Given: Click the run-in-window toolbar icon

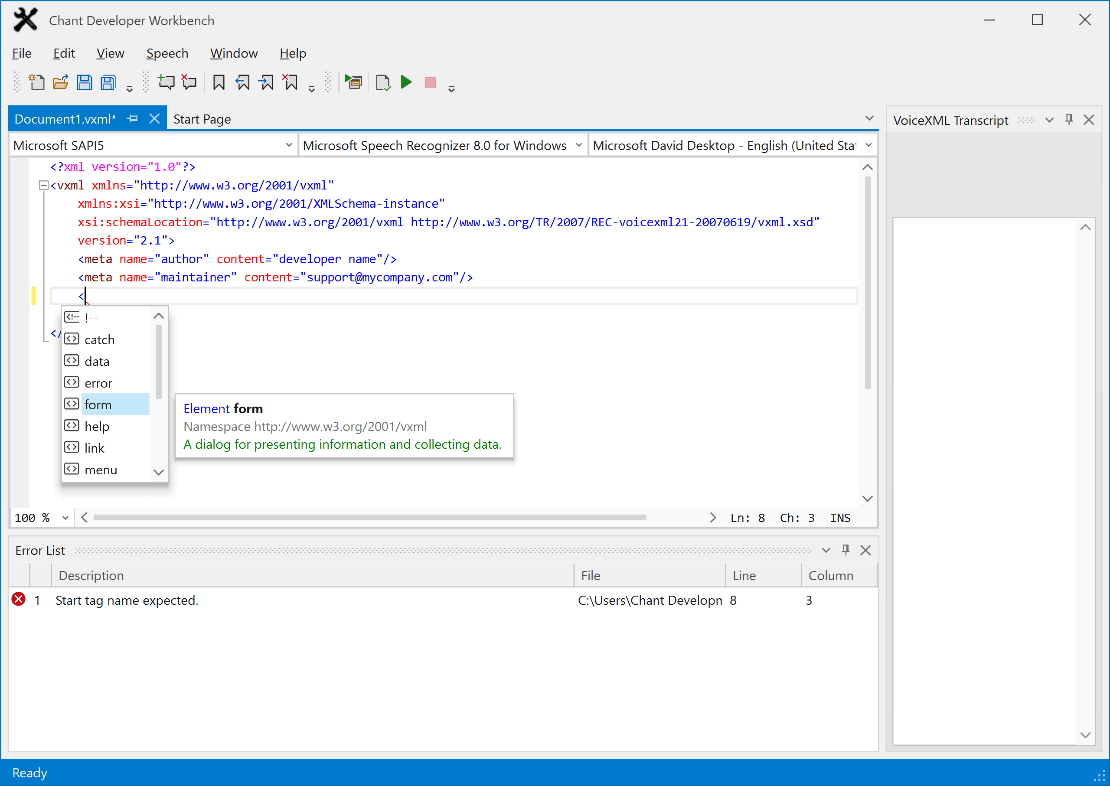Looking at the screenshot, I should click(353, 82).
